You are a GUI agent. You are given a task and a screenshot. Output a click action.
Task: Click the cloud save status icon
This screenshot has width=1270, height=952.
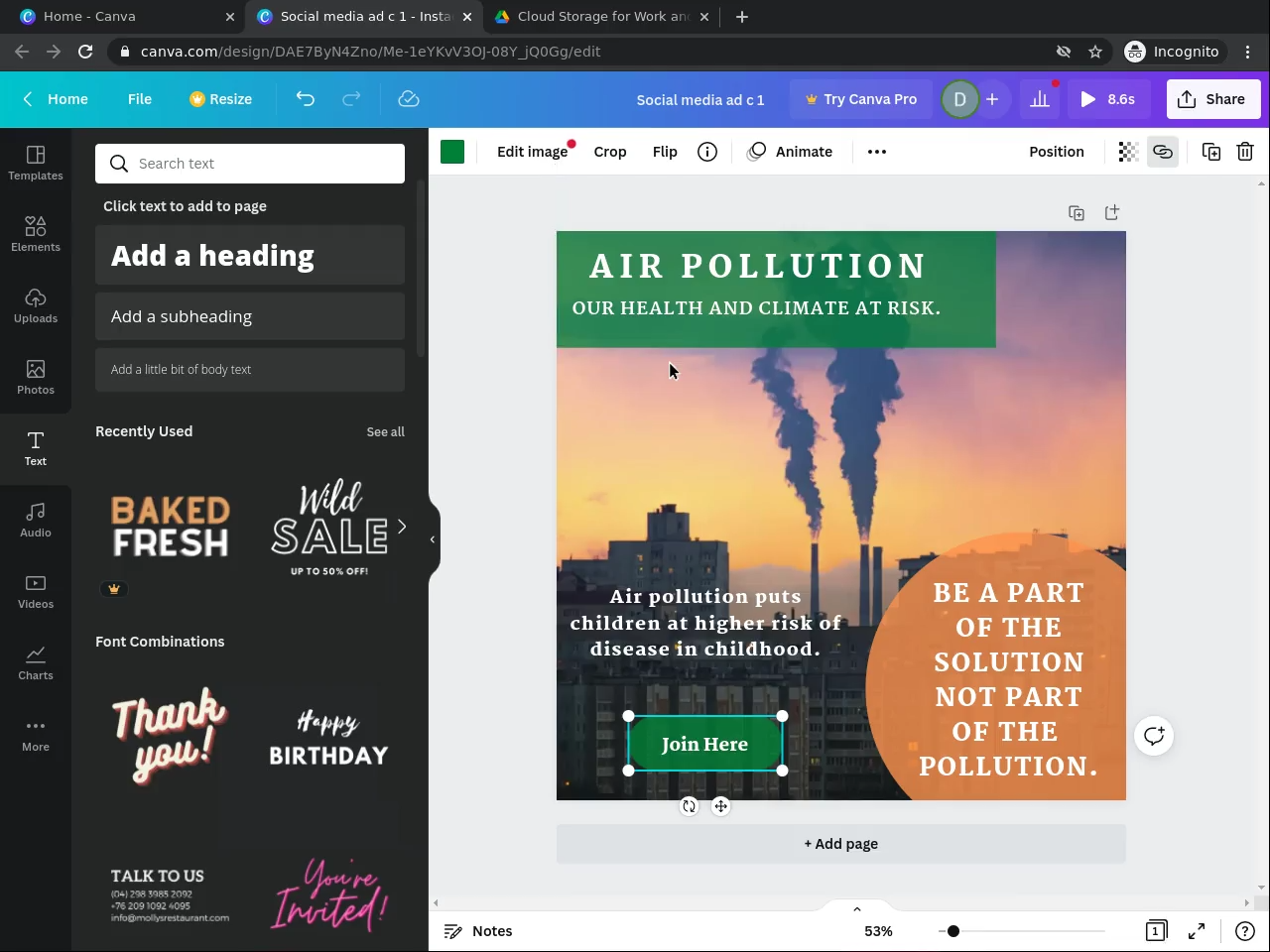(x=409, y=99)
